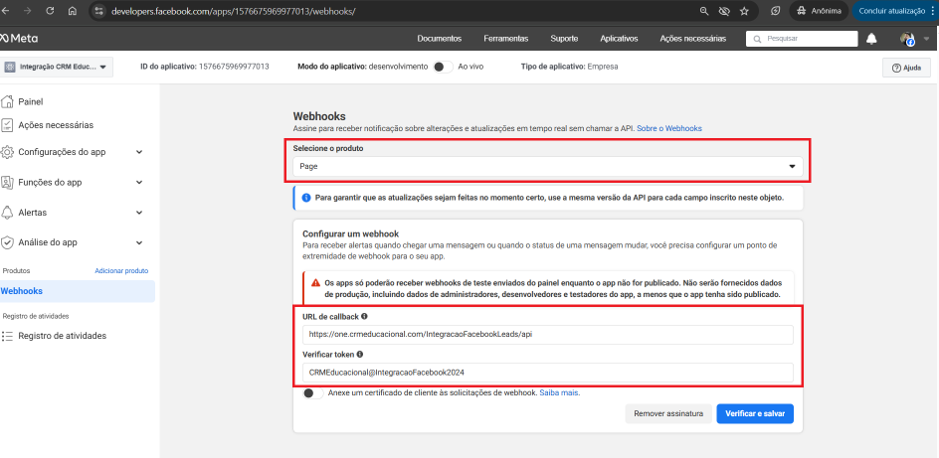Open the Sobre o Webhooks link
939x458 pixels.
(670, 128)
